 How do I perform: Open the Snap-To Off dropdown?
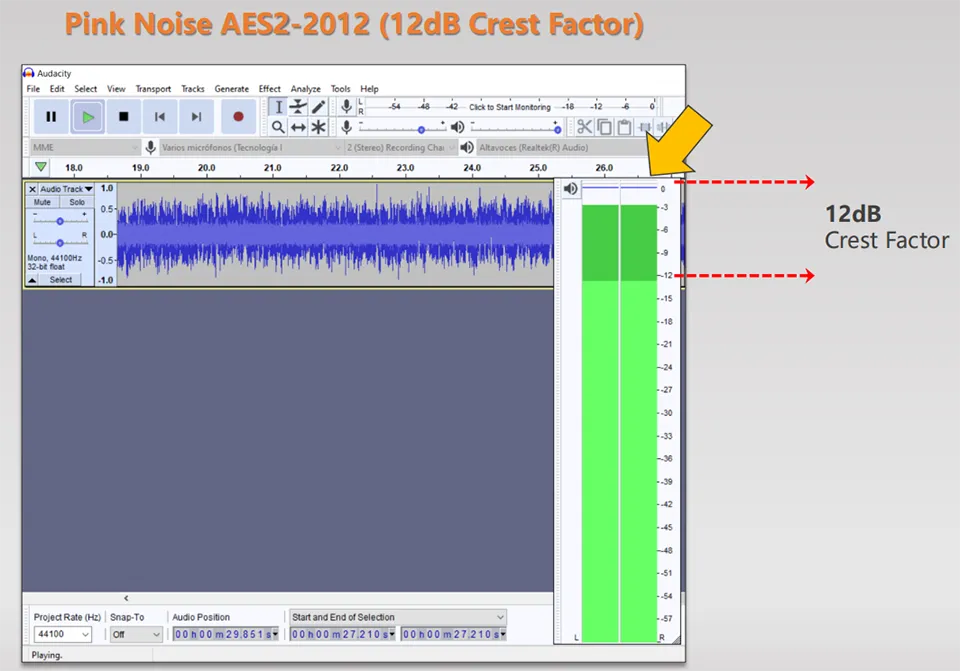coord(135,634)
